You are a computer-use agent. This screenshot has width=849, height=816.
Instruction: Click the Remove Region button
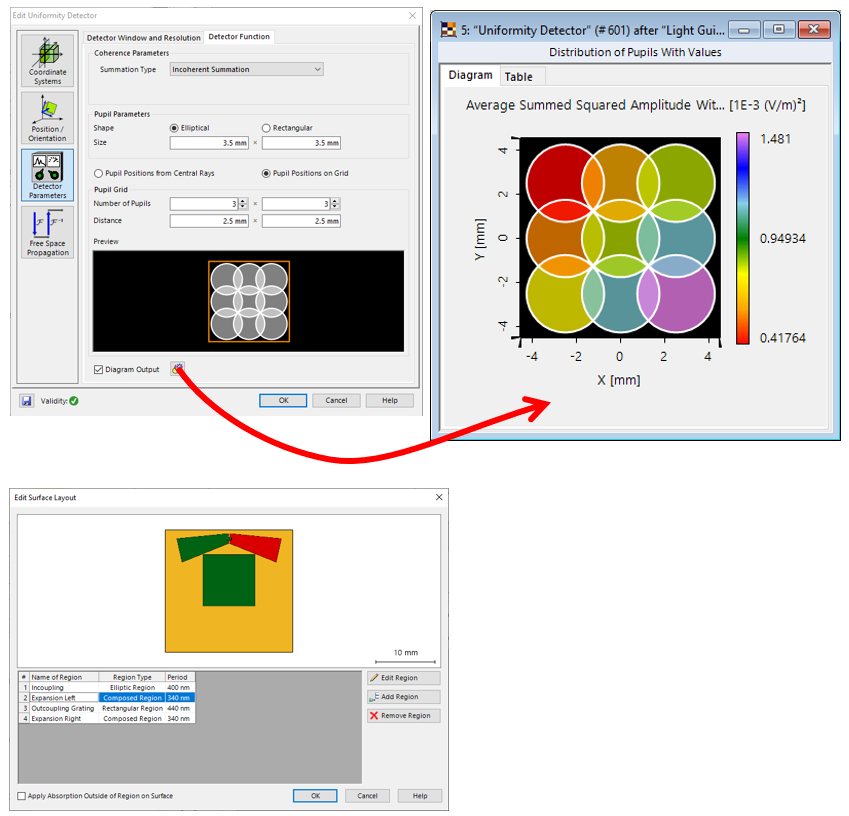(402, 716)
